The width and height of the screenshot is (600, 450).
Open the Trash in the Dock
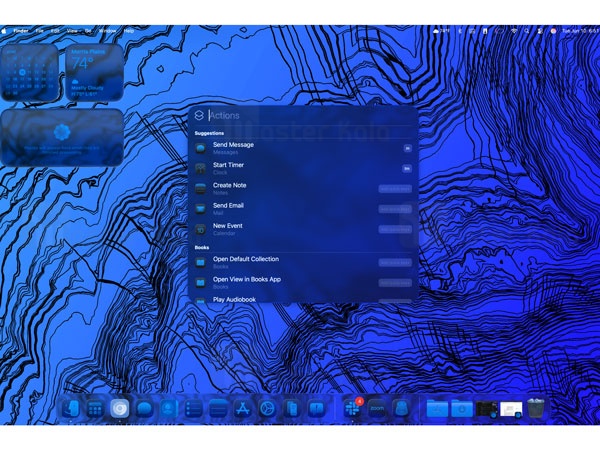pos(535,408)
